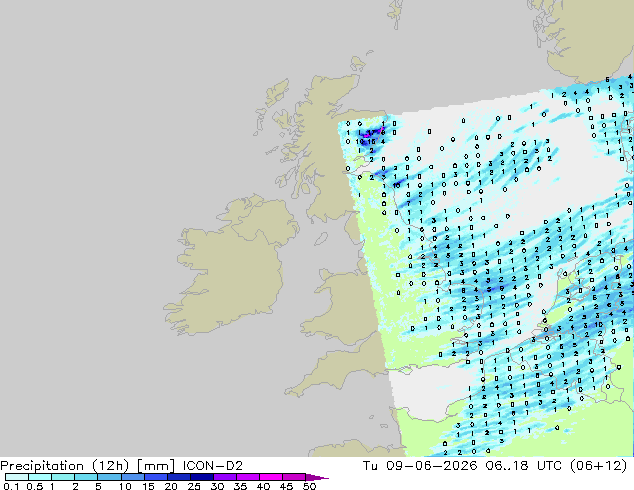Click the 10–15 mm legend swatch
Viewport: 634px width, 490px height.
click(x=132, y=477)
